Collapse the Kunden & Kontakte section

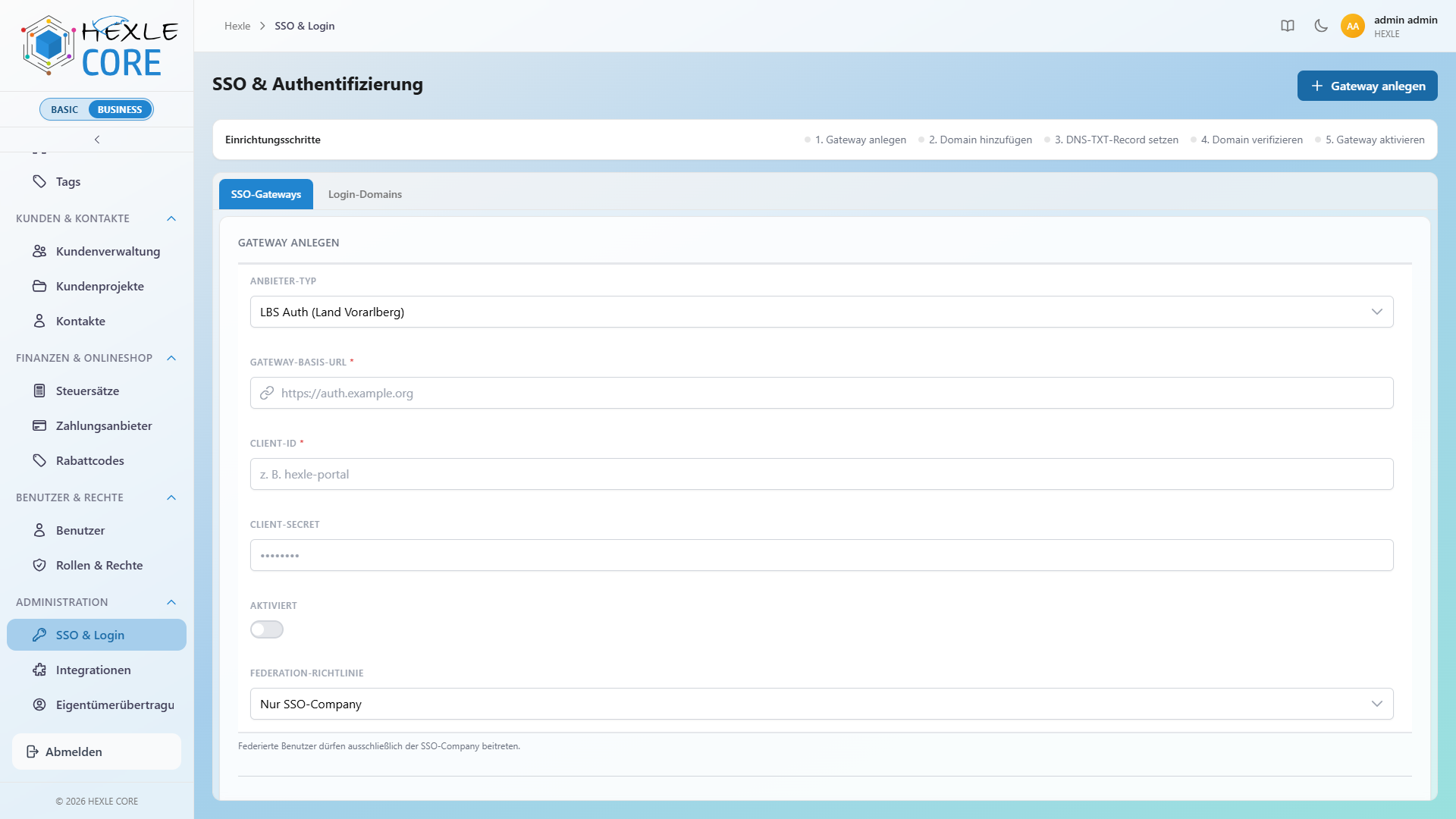[x=171, y=218]
